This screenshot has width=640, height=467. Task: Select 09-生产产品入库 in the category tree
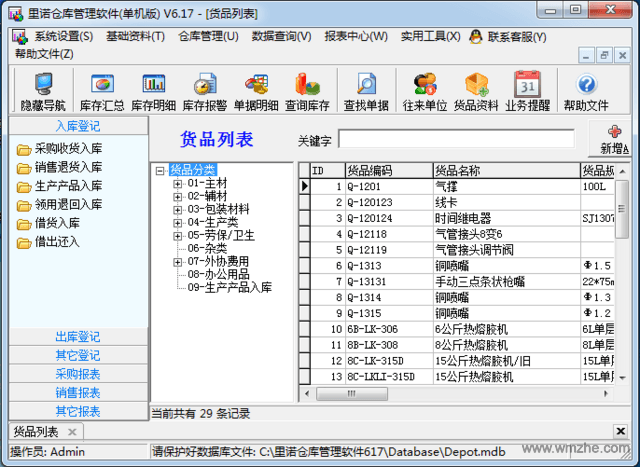pyautogui.click(x=230, y=287)
